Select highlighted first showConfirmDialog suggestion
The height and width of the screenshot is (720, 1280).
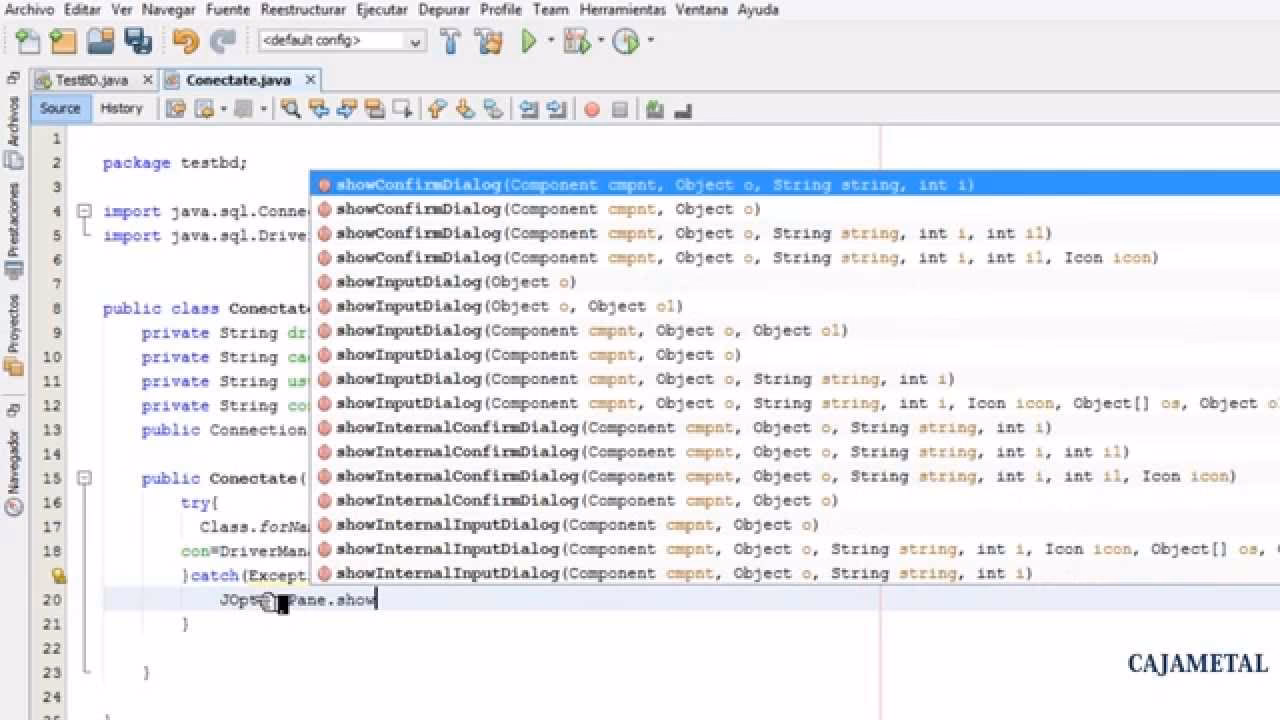pos(794,185)
